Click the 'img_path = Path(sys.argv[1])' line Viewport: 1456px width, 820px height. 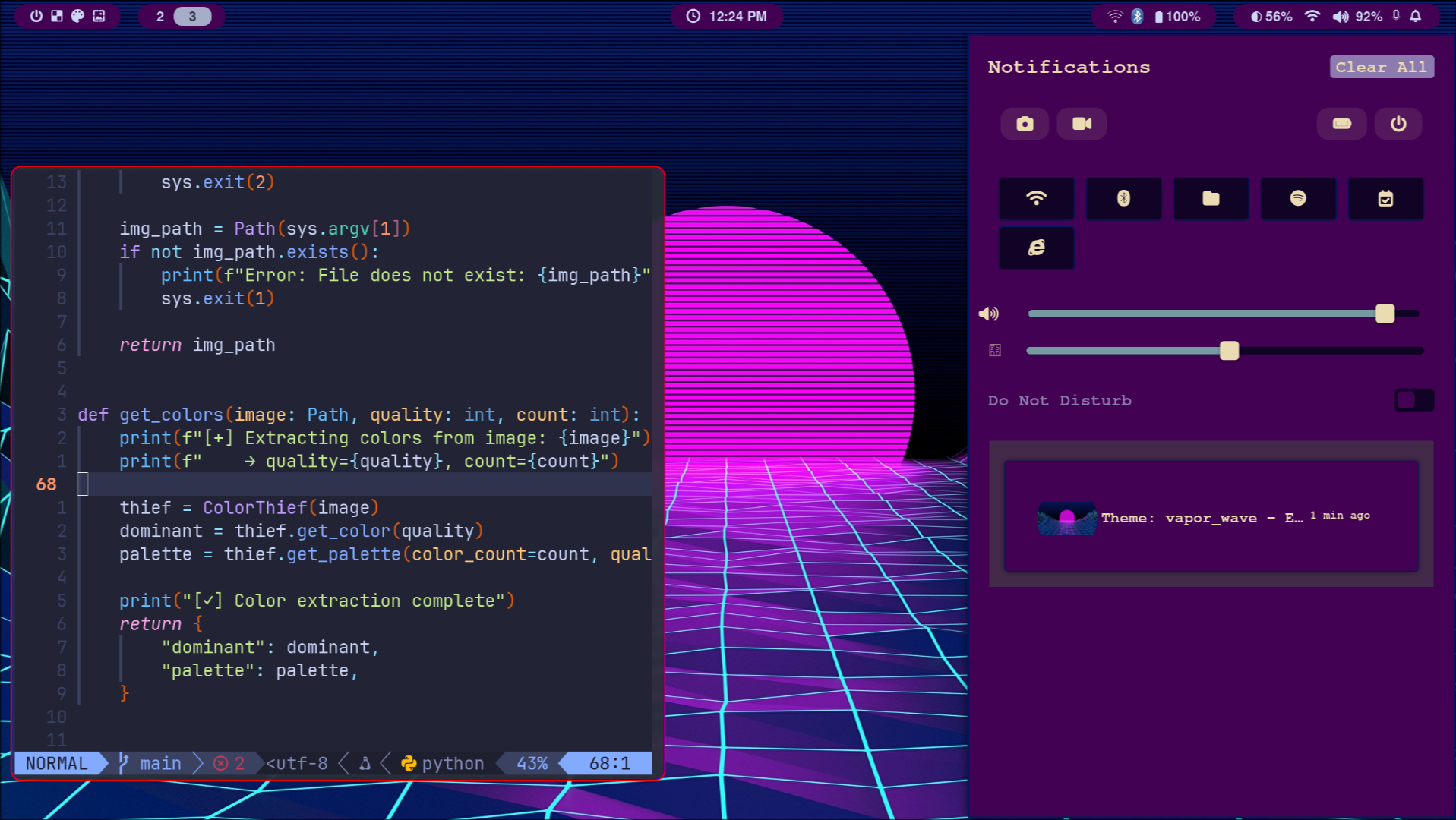[264, 229]
